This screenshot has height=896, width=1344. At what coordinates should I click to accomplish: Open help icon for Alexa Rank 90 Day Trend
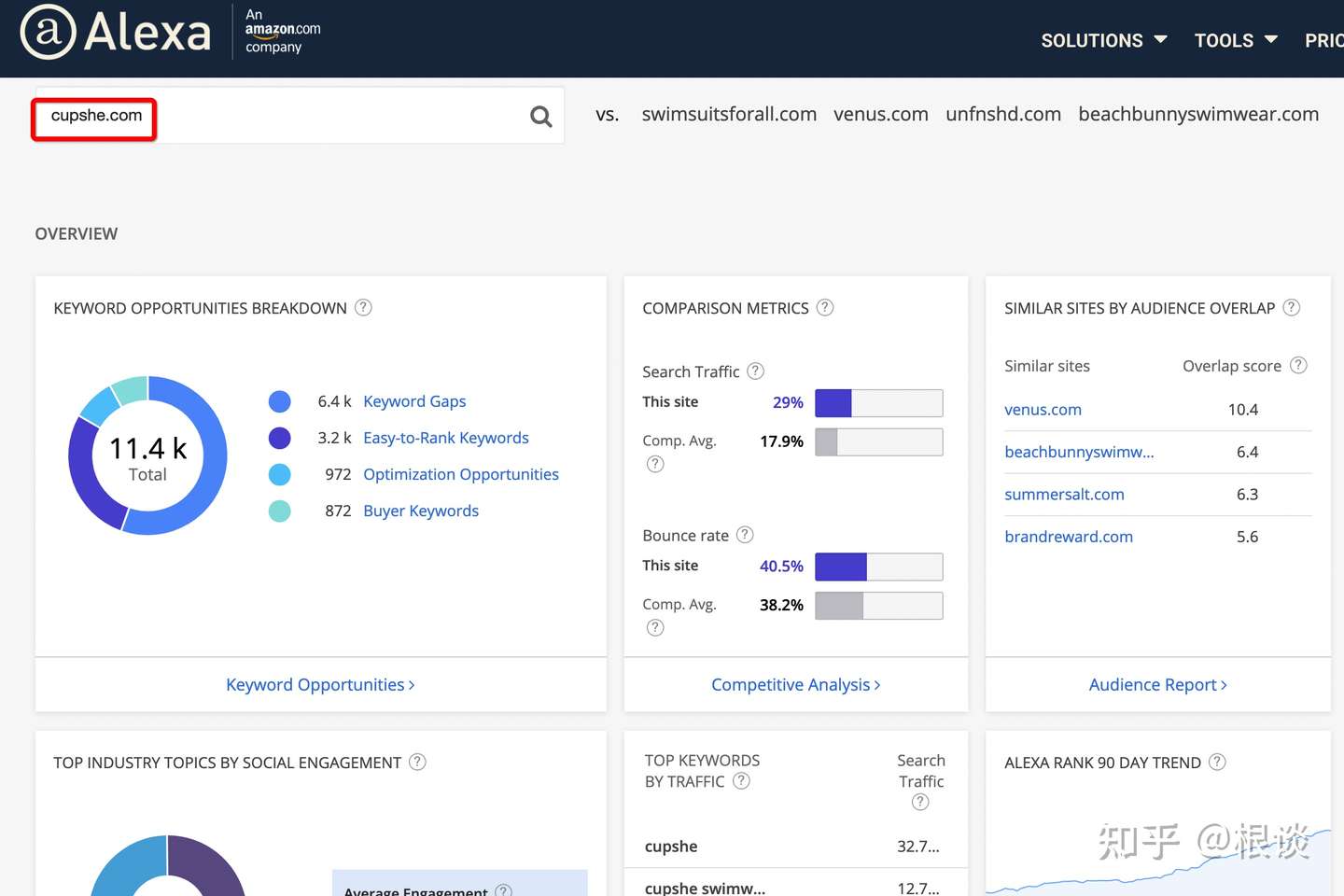pos(1217,762)
